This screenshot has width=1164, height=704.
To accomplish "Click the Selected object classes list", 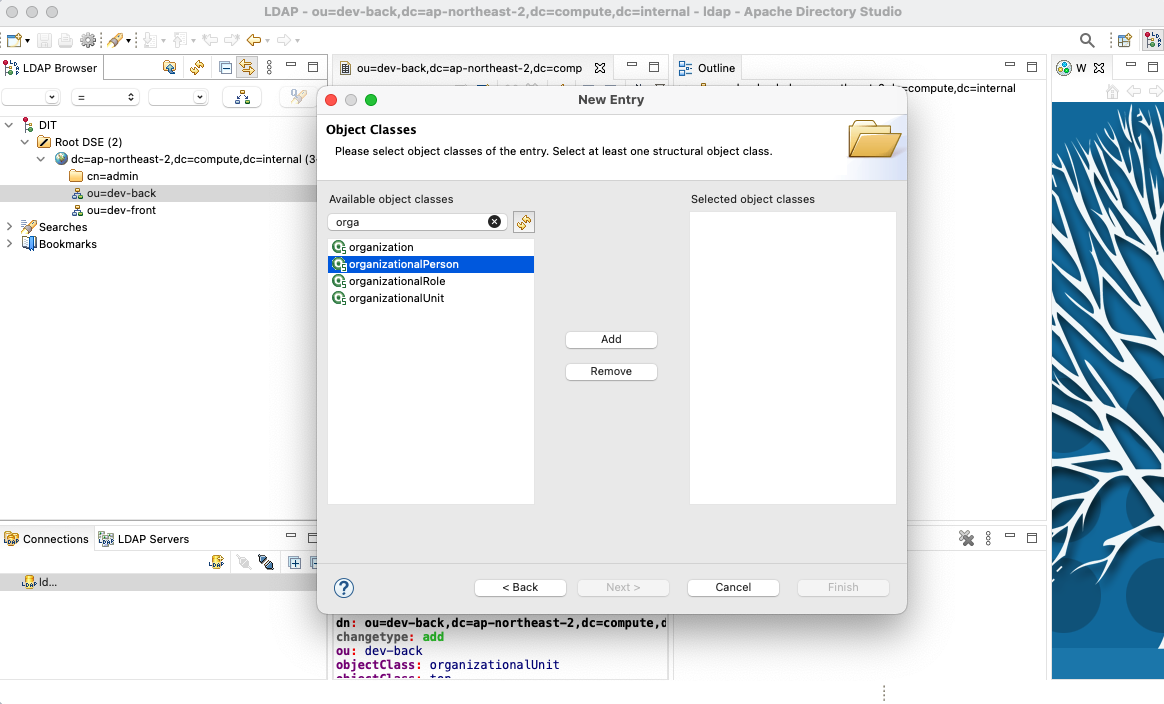I will coord(793,358).
